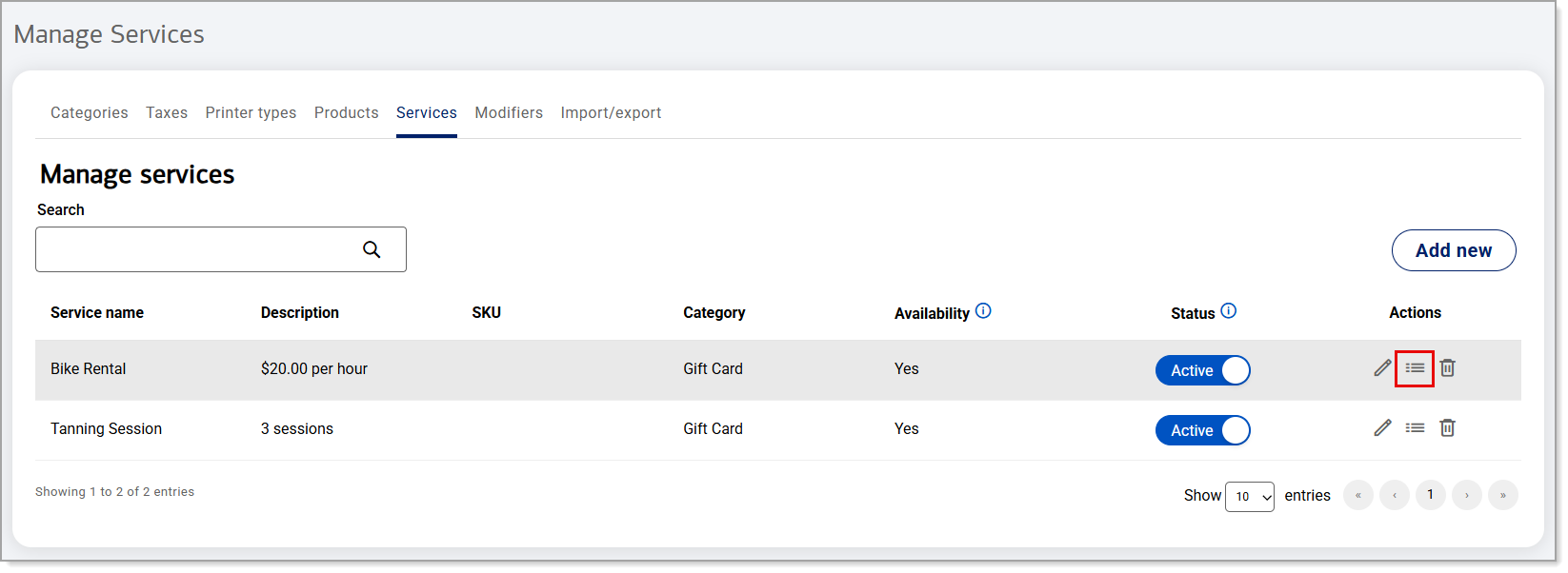Delete the Bike Rental service with trash icon
1568x573 pixels.
click(x=1447, y=367)
